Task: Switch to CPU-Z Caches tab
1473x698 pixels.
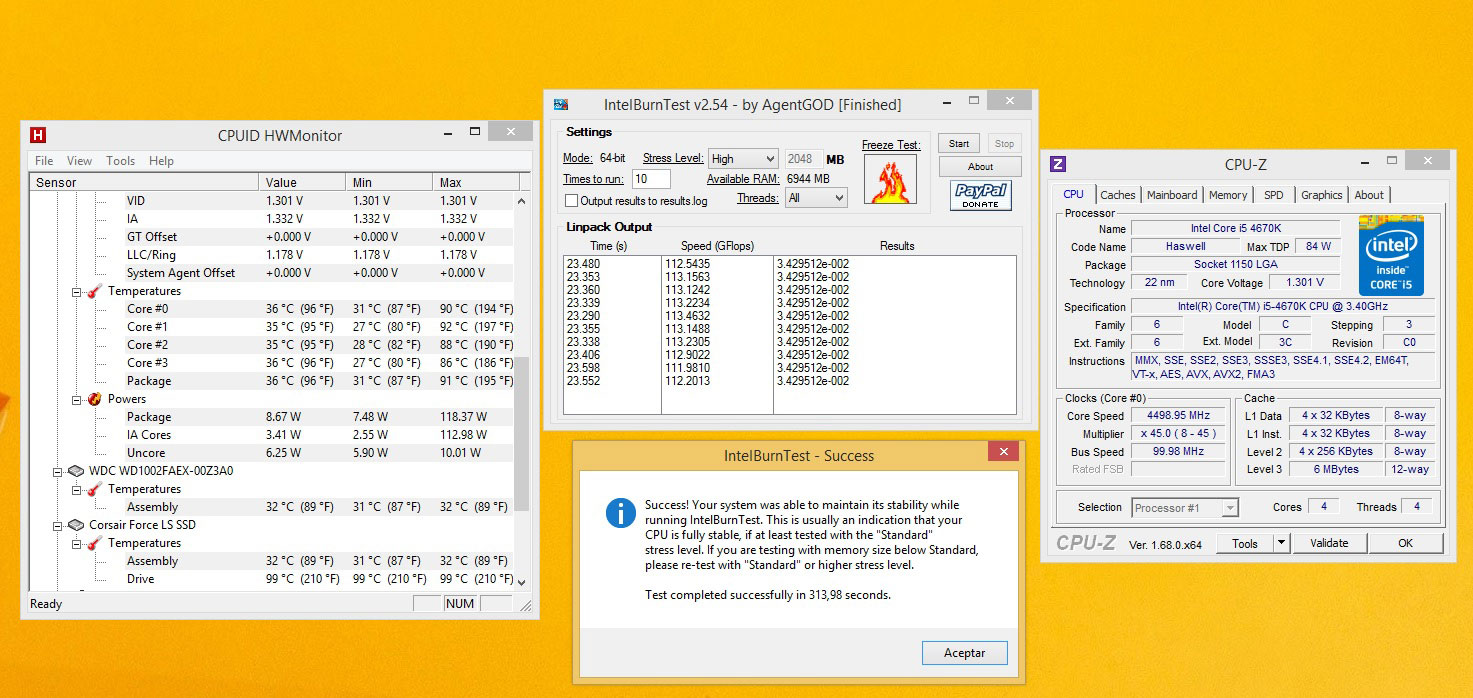Action: 1118,195
